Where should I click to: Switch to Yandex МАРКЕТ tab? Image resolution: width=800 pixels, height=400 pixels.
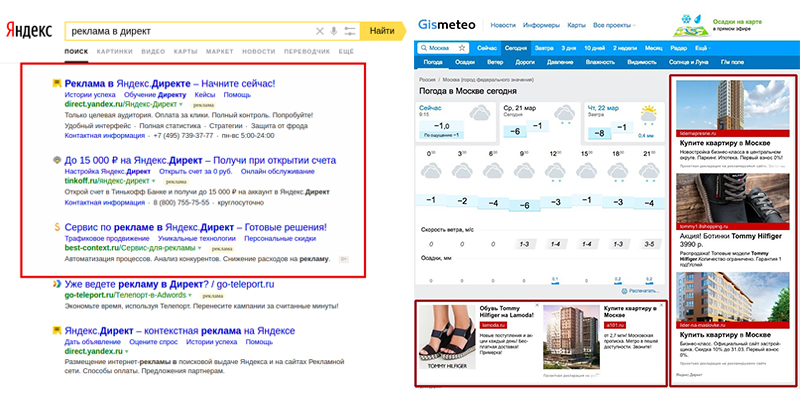click(x=220, y=52)
